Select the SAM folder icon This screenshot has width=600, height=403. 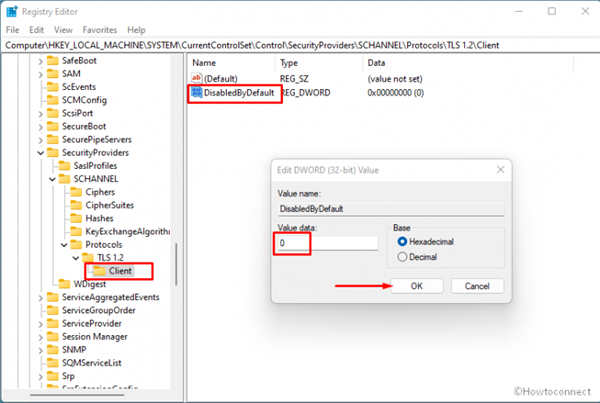(x=52, y=73)
